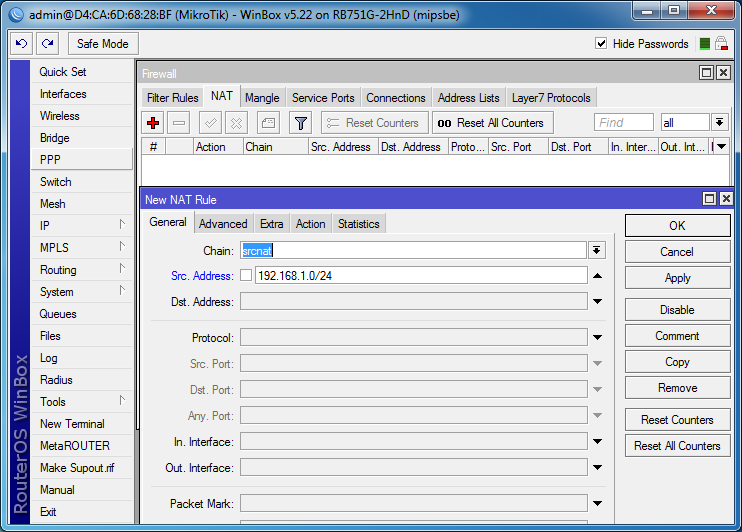Image resolution: width=742 pixels, height=532 pixels.
Task: Open the Wireless menu item
Action: (x=82, y=116)
